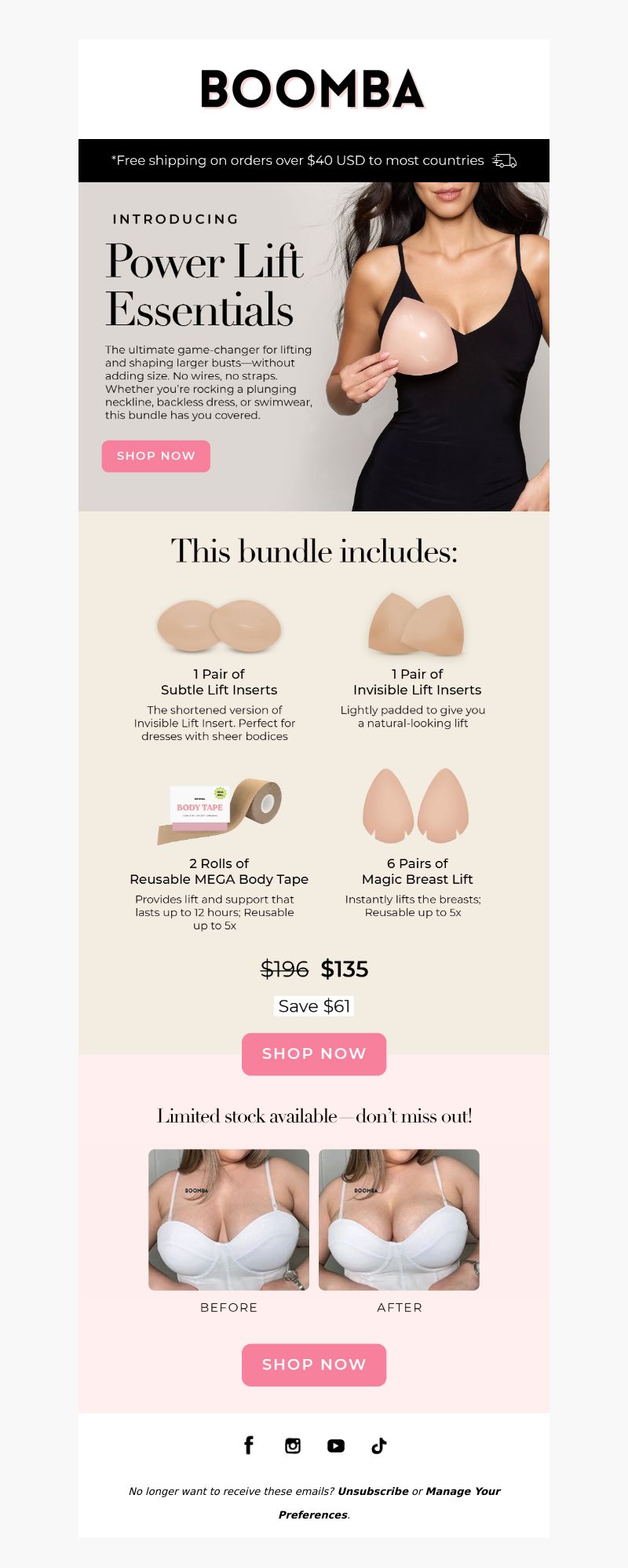The image size is (628, 1568).
Task: Select the Subtle Lift Inserts product image
Action: coord(219,625)
